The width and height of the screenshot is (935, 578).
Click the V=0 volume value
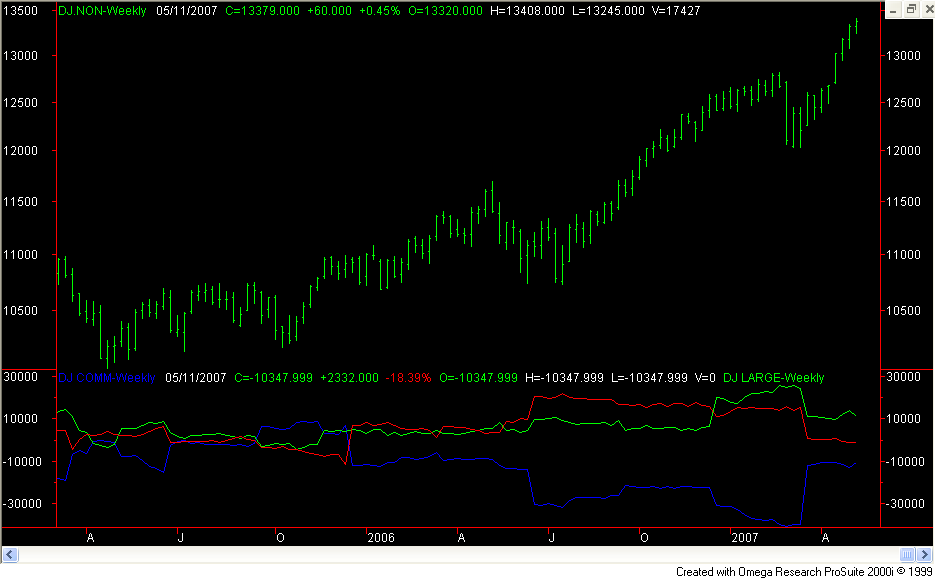(705, 378)
